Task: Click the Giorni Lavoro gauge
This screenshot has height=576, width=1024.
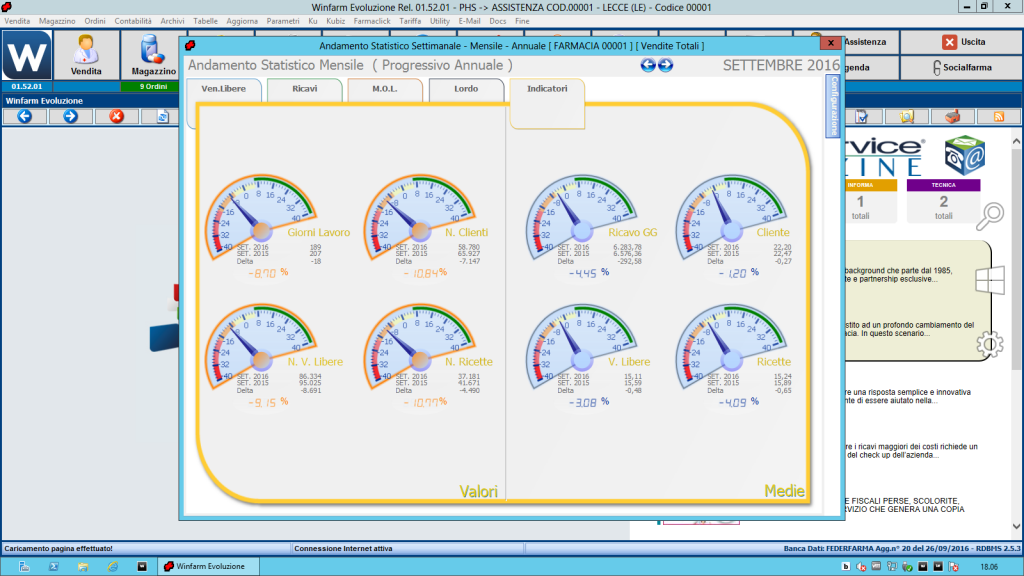Action: pos(262,219)
